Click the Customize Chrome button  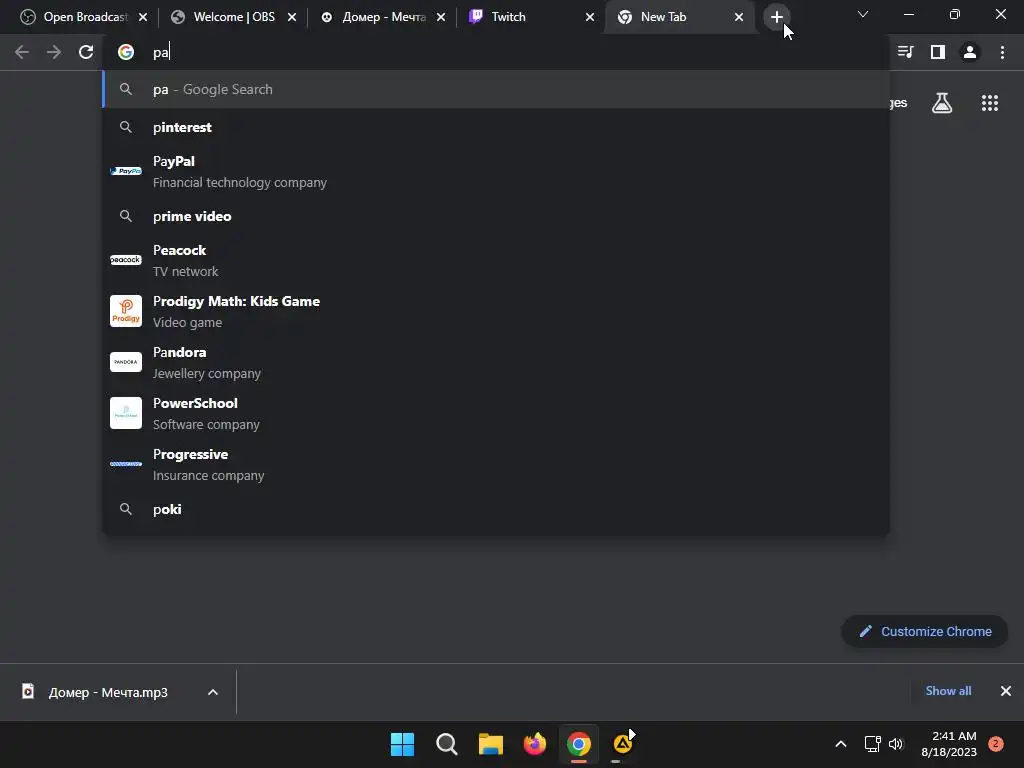pos(925,632)
